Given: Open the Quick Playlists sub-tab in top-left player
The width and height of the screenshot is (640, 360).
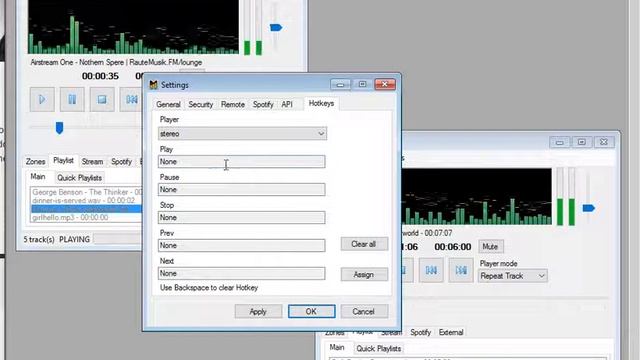Looking at the screenshot, I should tap(80, 178).
